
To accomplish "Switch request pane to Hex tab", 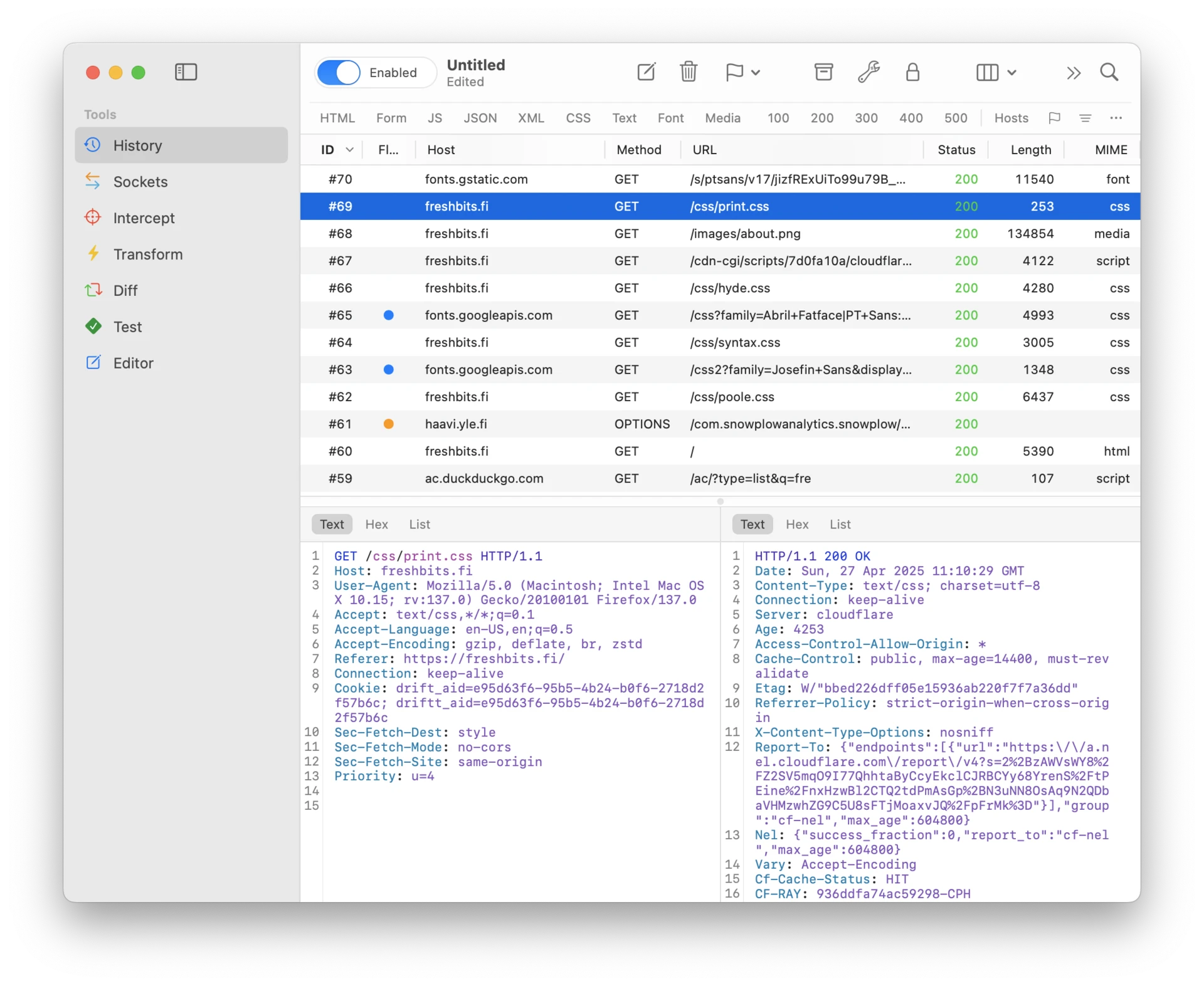I will (376, 524).
